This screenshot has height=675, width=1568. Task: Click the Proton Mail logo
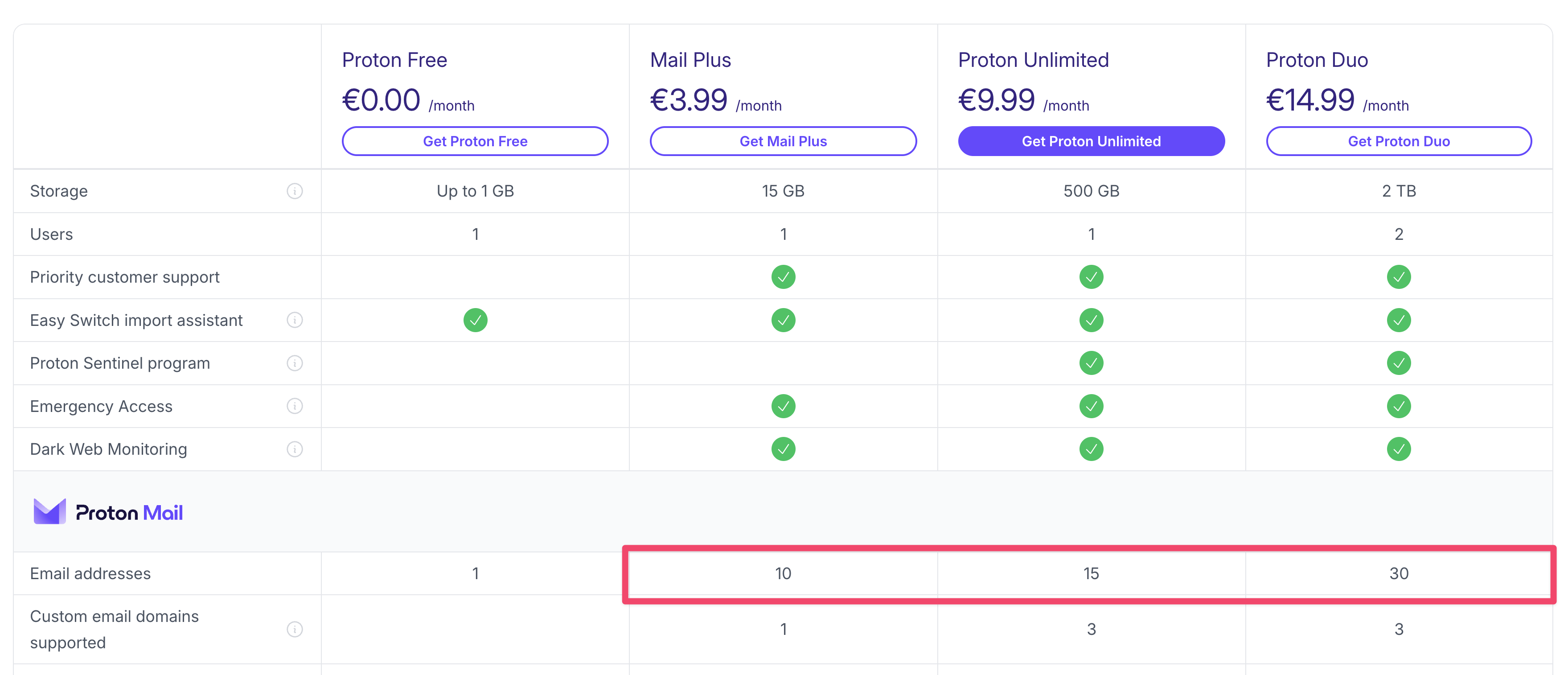[x=108, y=512]
